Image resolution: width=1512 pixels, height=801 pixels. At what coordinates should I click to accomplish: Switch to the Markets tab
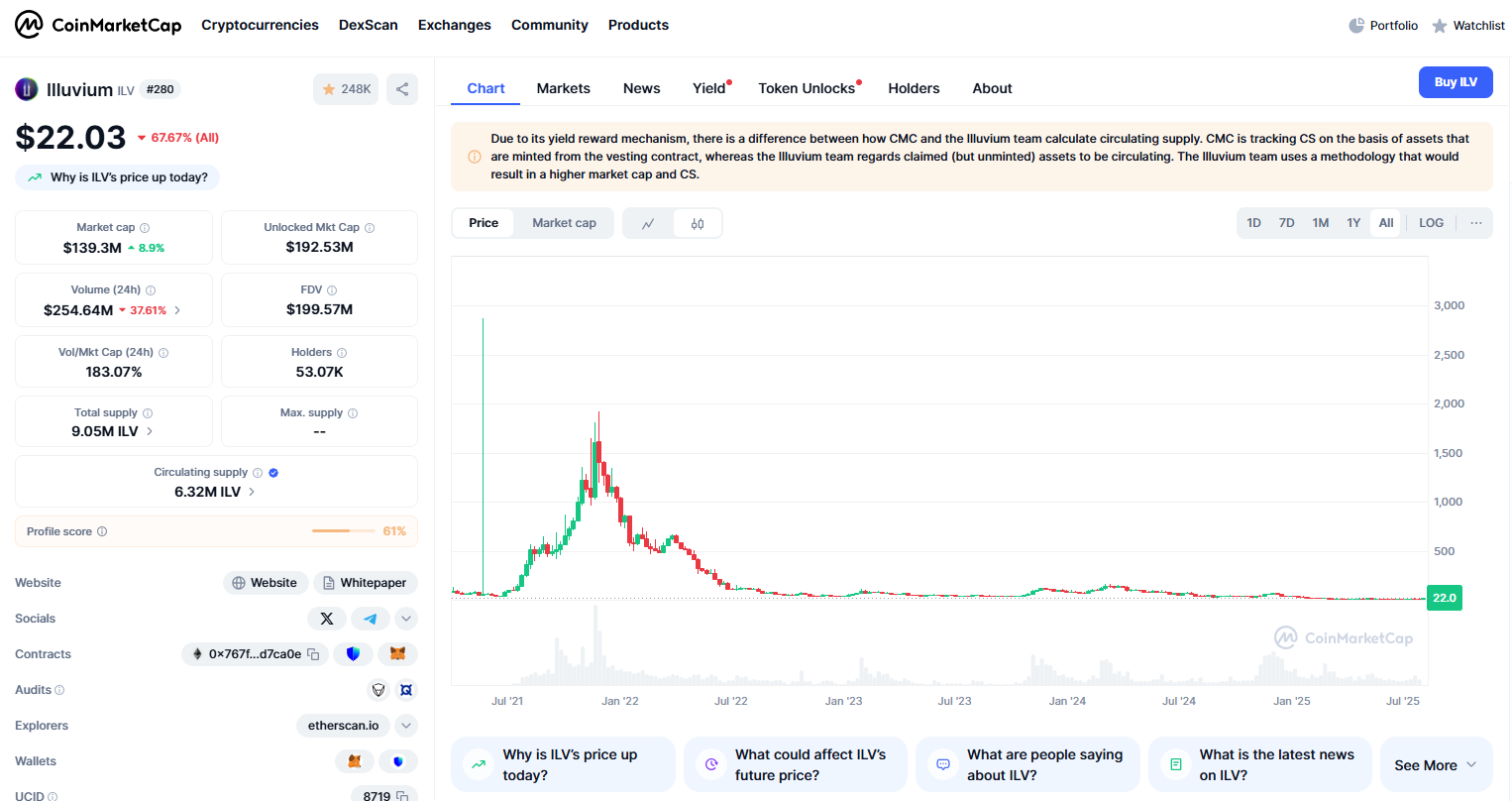point(564,88)
